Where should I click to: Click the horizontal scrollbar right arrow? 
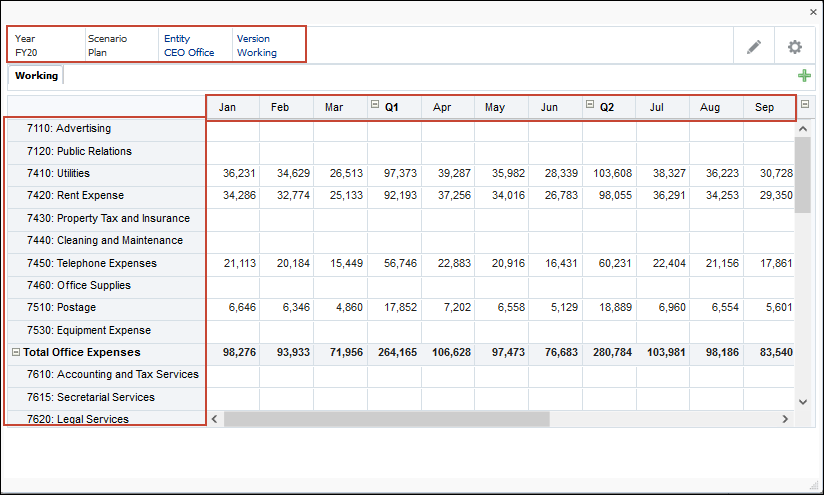(785, 419)
